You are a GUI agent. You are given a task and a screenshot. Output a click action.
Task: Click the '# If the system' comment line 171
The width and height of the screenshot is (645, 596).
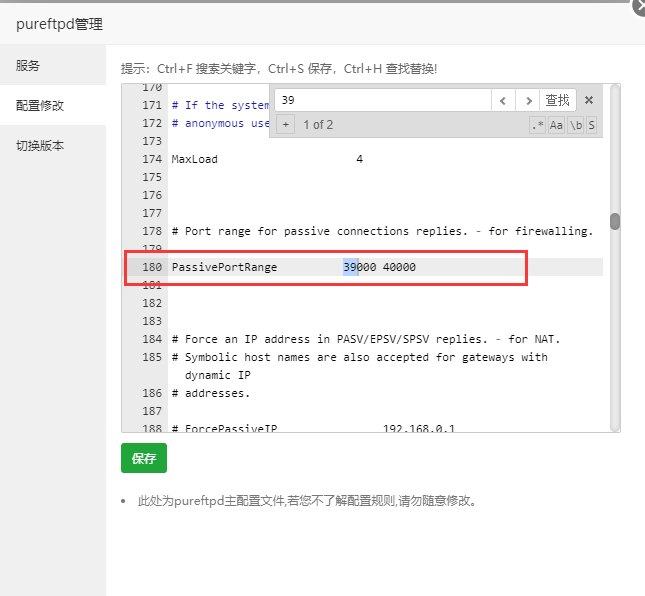(220, 105)
